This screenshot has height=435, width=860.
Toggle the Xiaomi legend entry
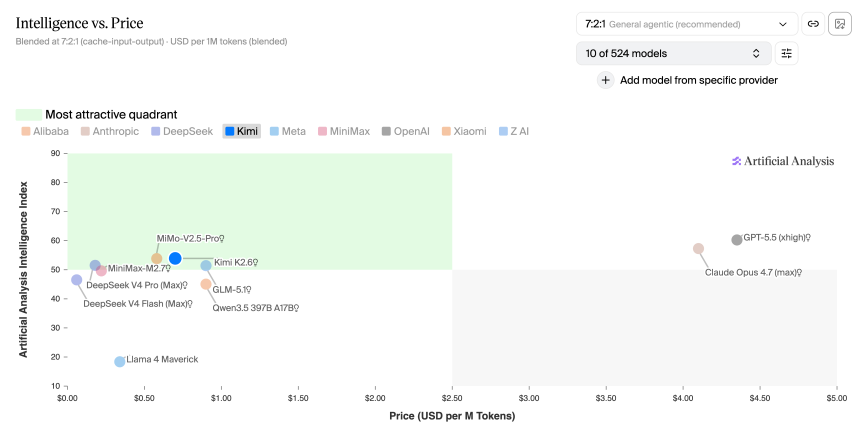pos(464,131)
